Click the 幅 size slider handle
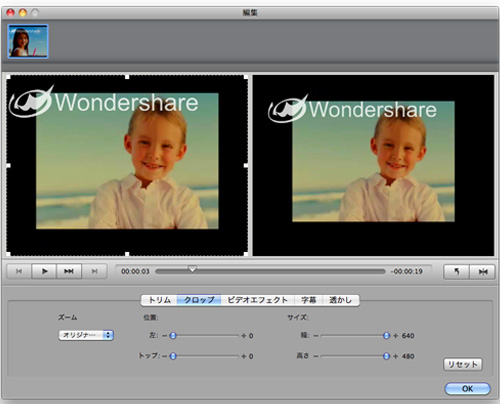The image size is (500, 404). pos(386,336)
